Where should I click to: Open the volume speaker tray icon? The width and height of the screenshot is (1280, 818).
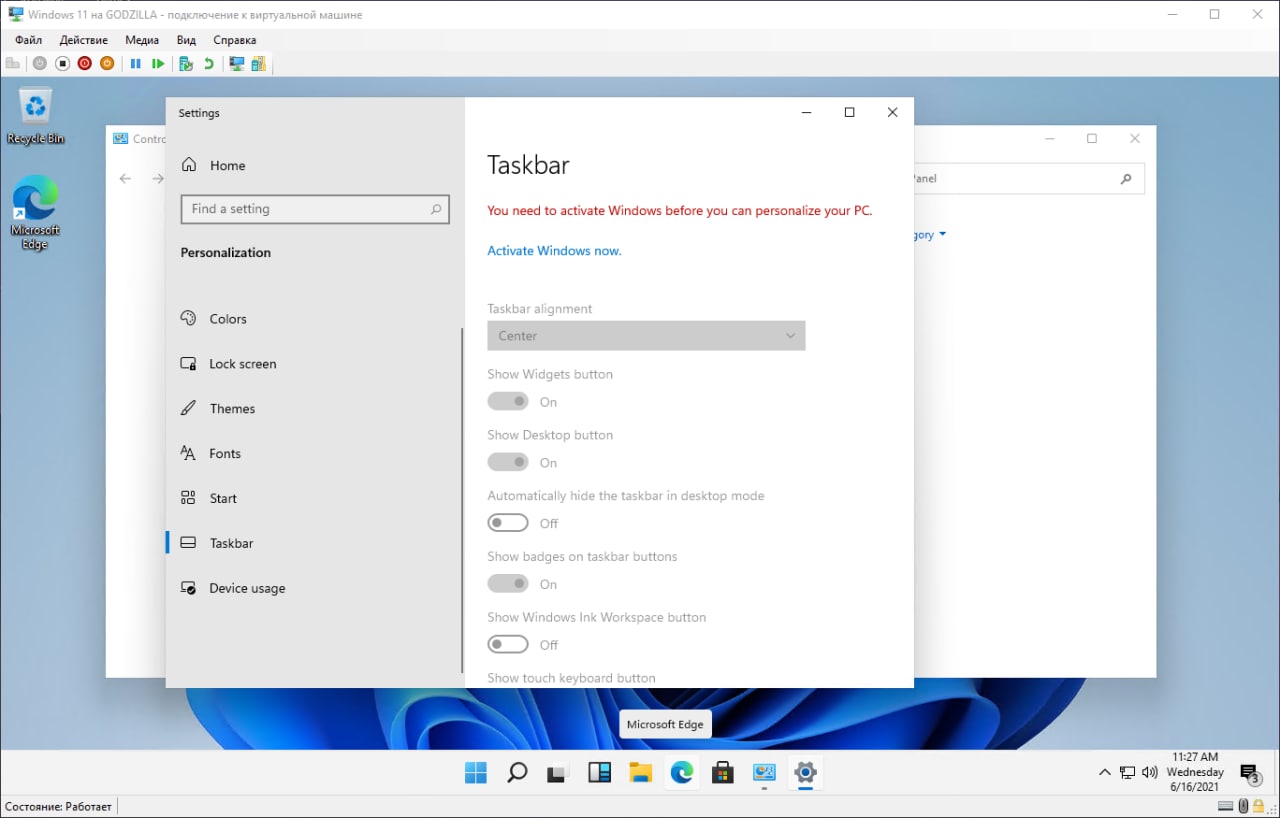pos(1149,773)
